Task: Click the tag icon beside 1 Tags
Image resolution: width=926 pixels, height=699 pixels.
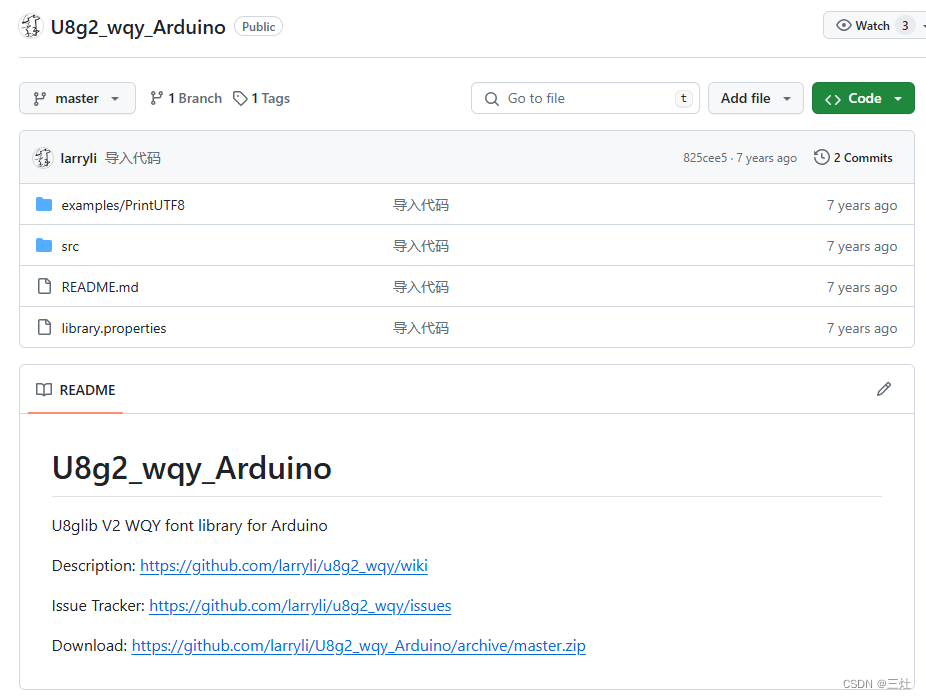Action: (x=240, y=98)
